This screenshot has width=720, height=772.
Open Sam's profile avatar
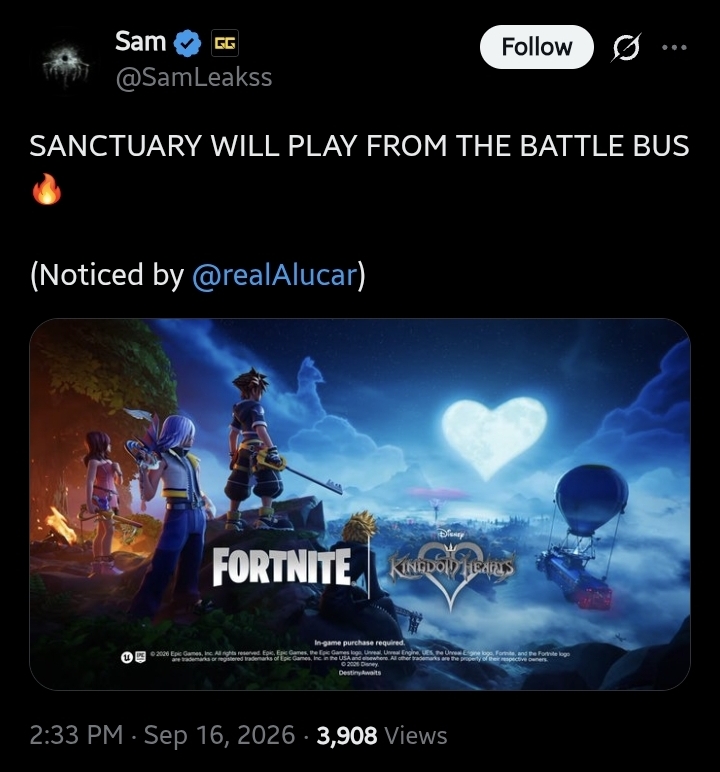66,63
